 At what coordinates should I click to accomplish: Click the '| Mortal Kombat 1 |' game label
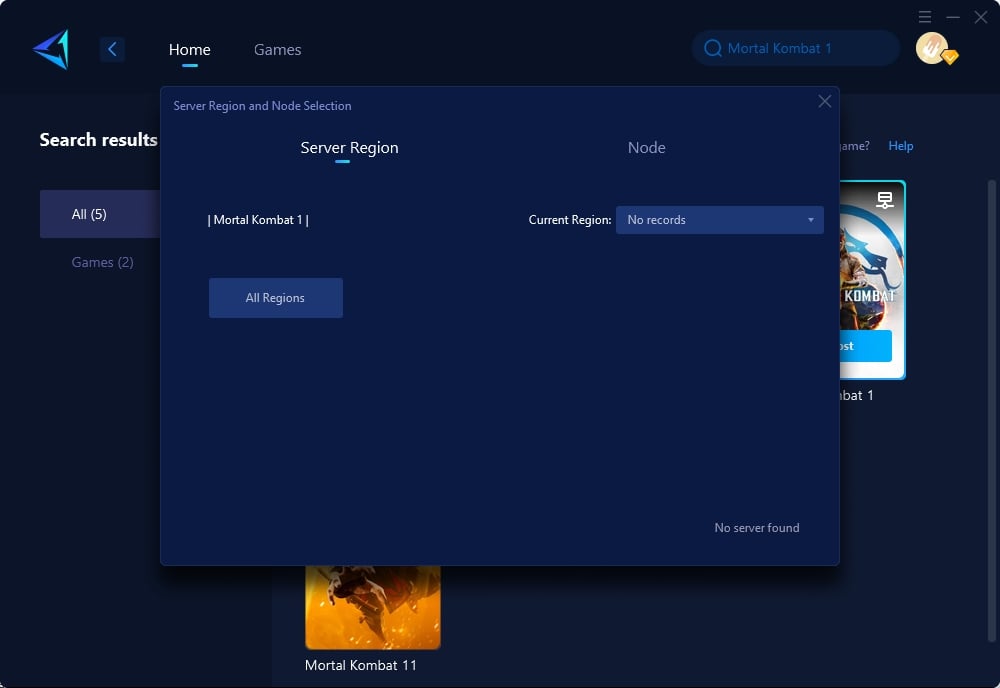click(x=258, y=220)
